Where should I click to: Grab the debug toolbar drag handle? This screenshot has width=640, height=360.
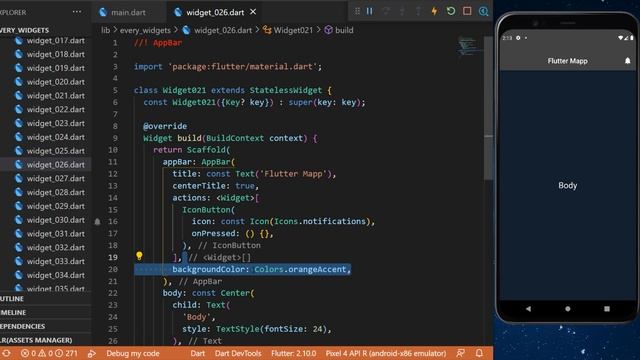[358, 11]
